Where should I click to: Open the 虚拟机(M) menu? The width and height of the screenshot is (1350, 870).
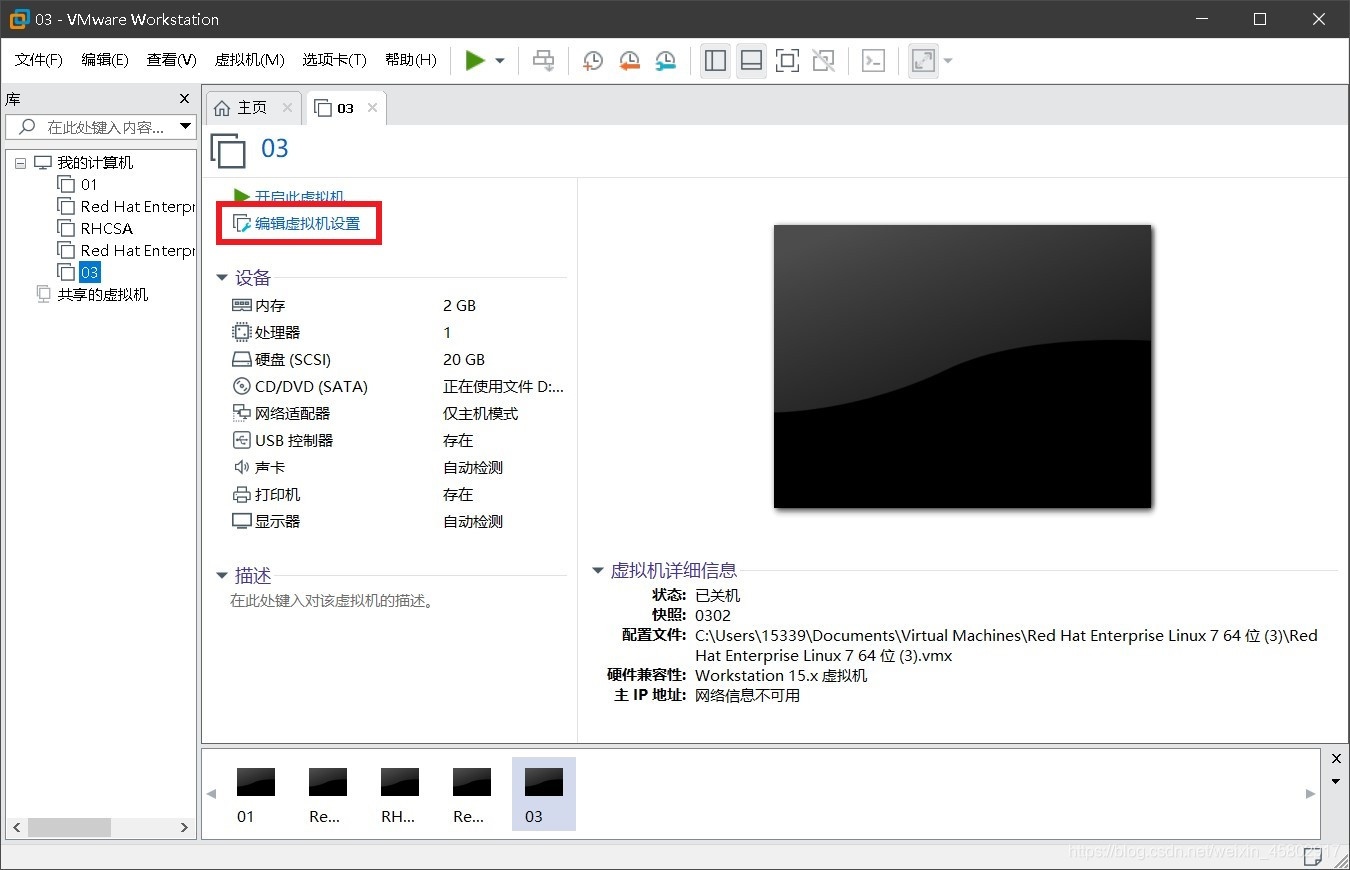click(250, 60)
